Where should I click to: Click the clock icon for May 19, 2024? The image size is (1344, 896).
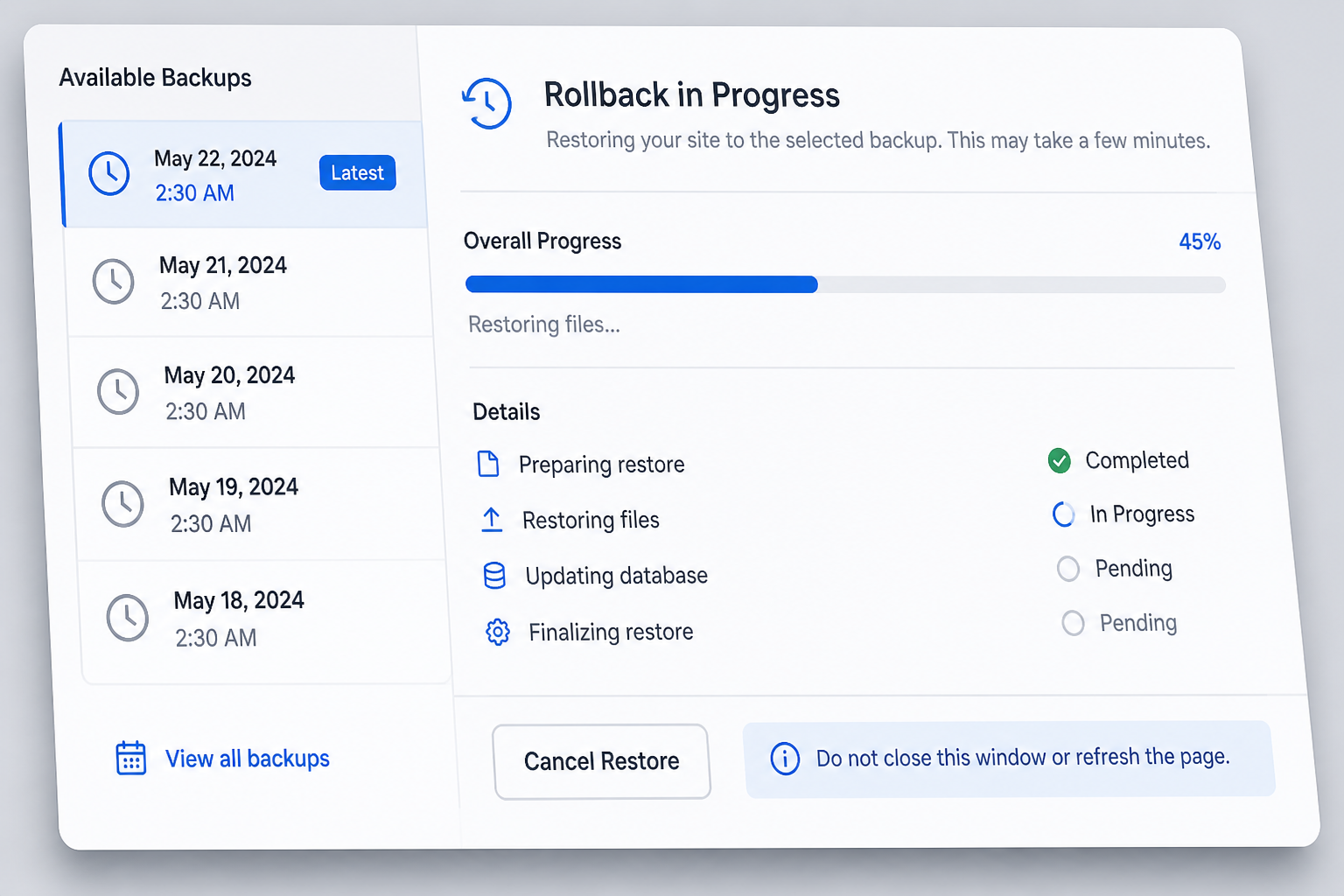pos(123,503)
